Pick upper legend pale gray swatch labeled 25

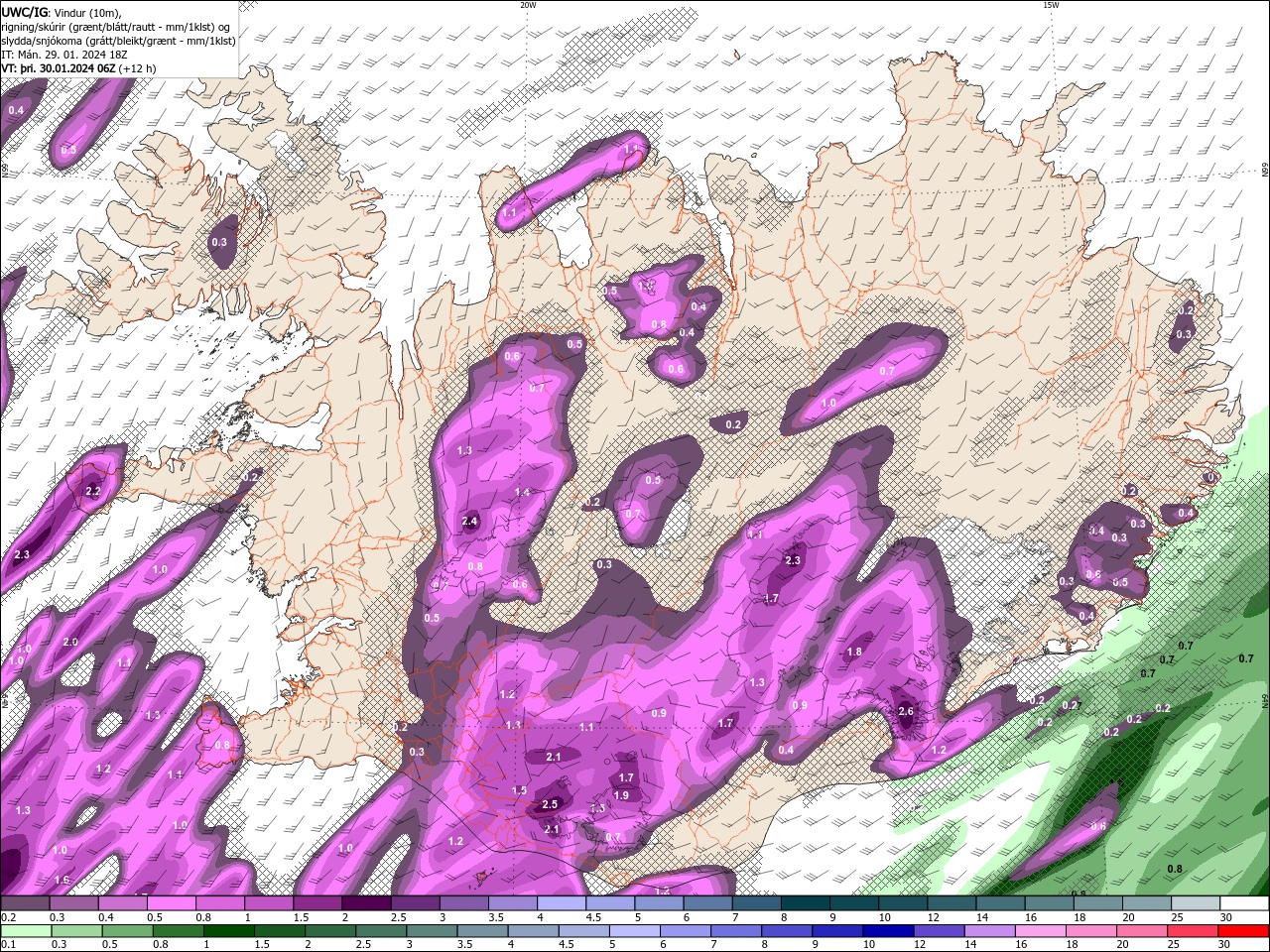click(x=1196, y=903)
